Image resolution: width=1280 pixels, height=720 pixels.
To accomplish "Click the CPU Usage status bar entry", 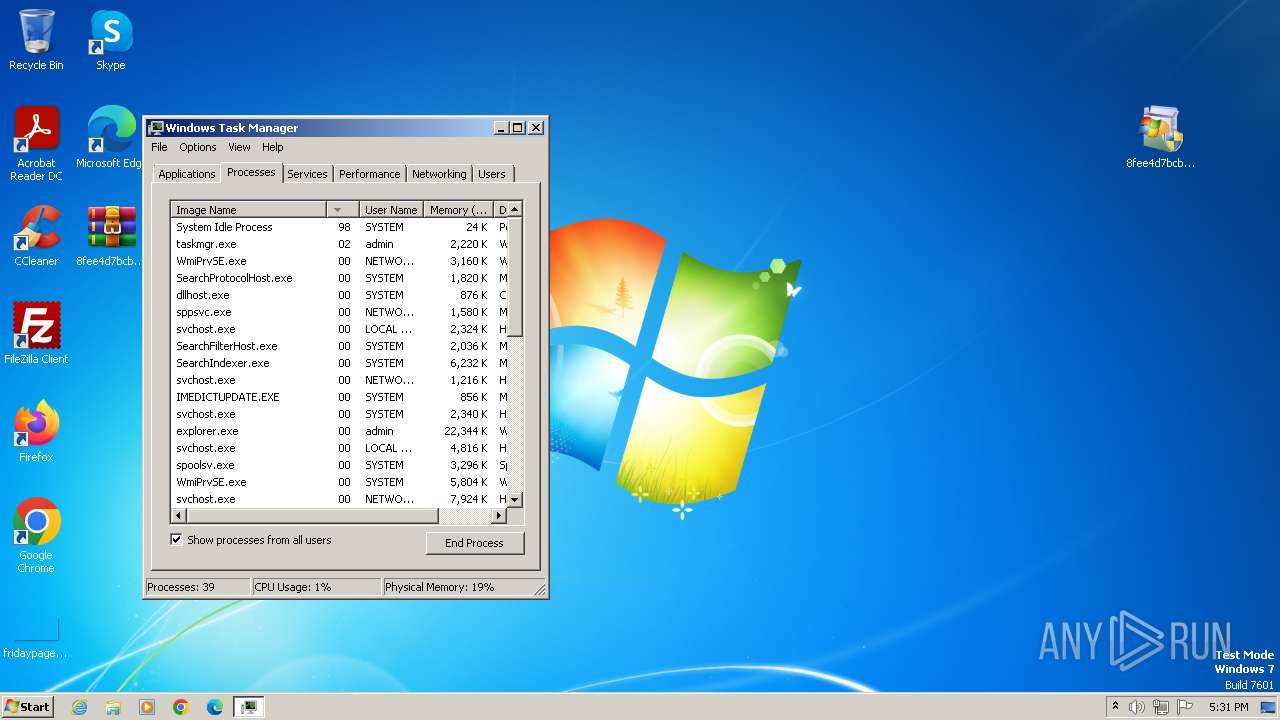I will (x=316, y=587).
